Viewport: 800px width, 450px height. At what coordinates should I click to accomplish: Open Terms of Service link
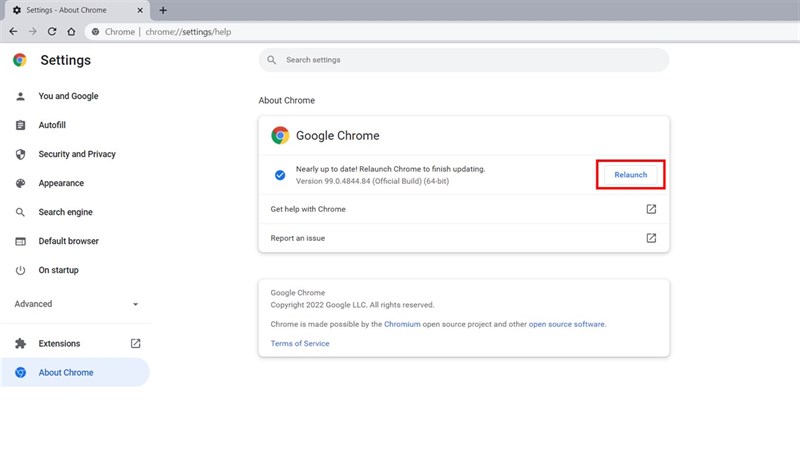point(299,344)
